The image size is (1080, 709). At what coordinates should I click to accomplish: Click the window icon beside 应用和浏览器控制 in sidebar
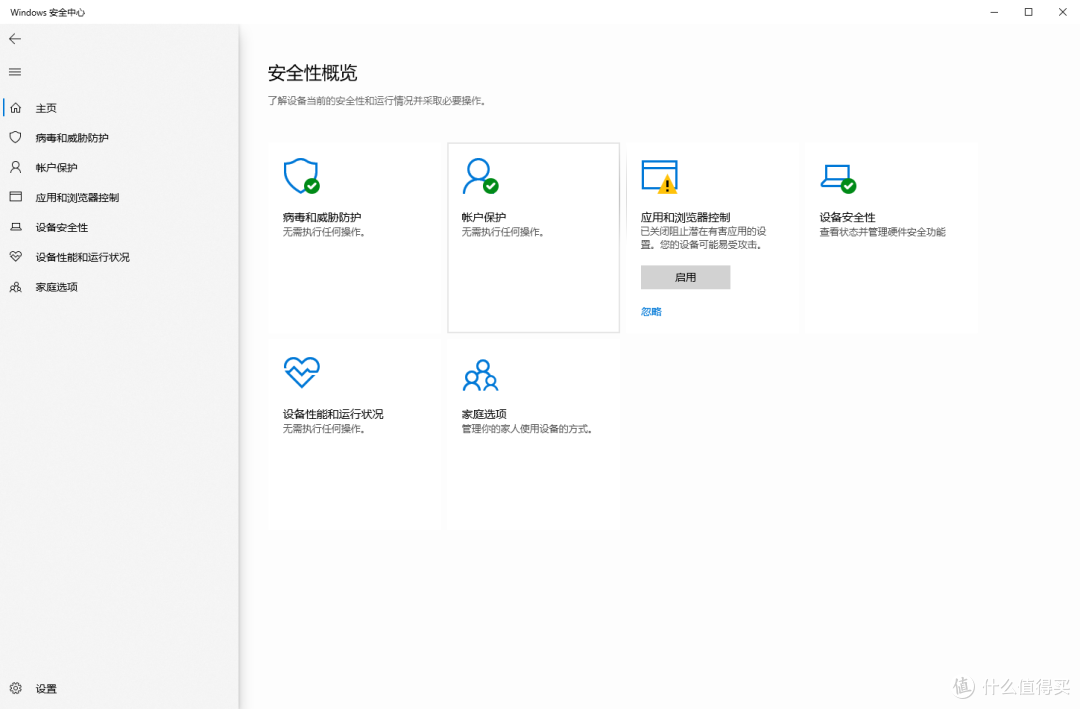(x=16, y=197)
